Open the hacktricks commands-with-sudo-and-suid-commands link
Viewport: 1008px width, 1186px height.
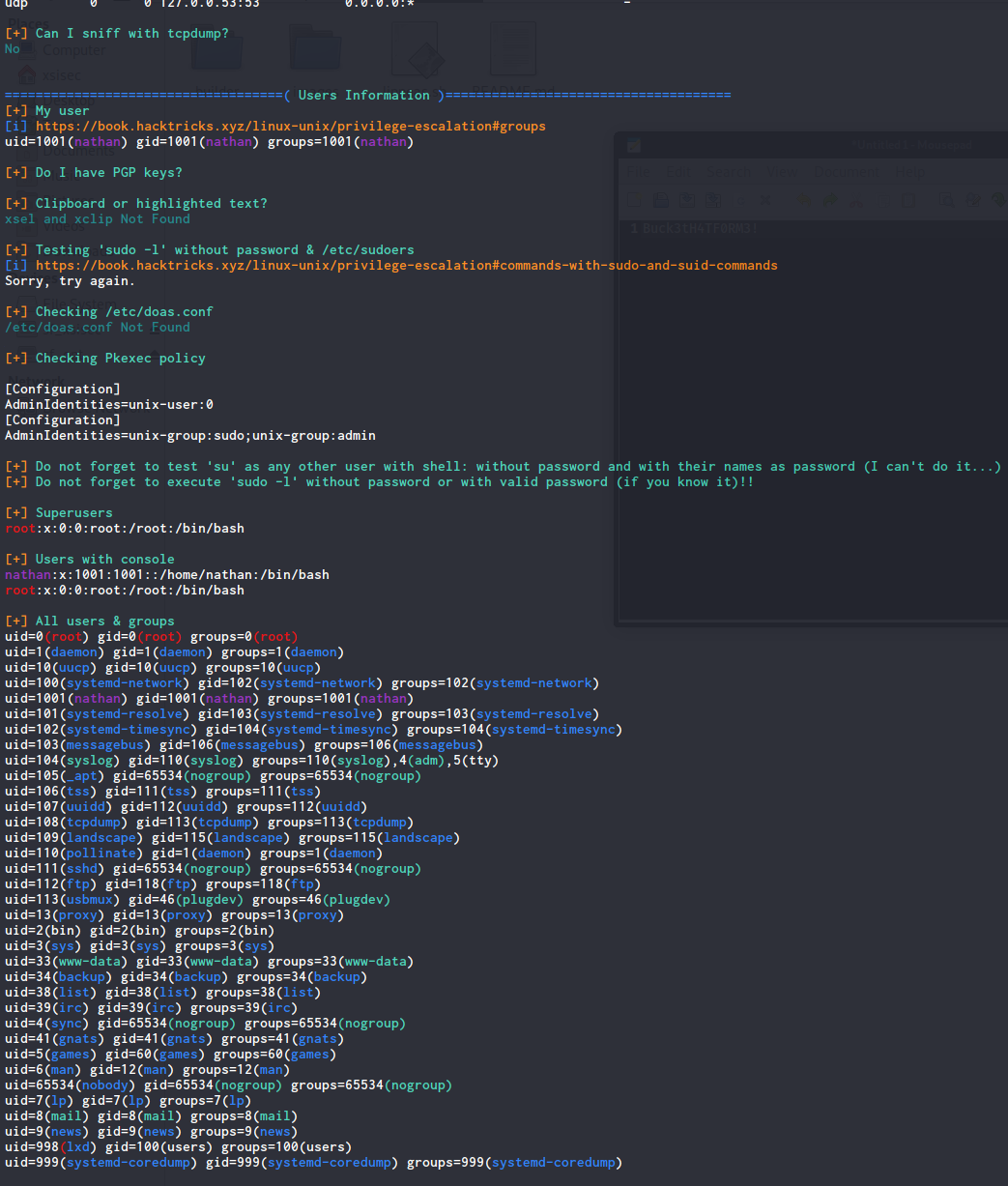406,266
